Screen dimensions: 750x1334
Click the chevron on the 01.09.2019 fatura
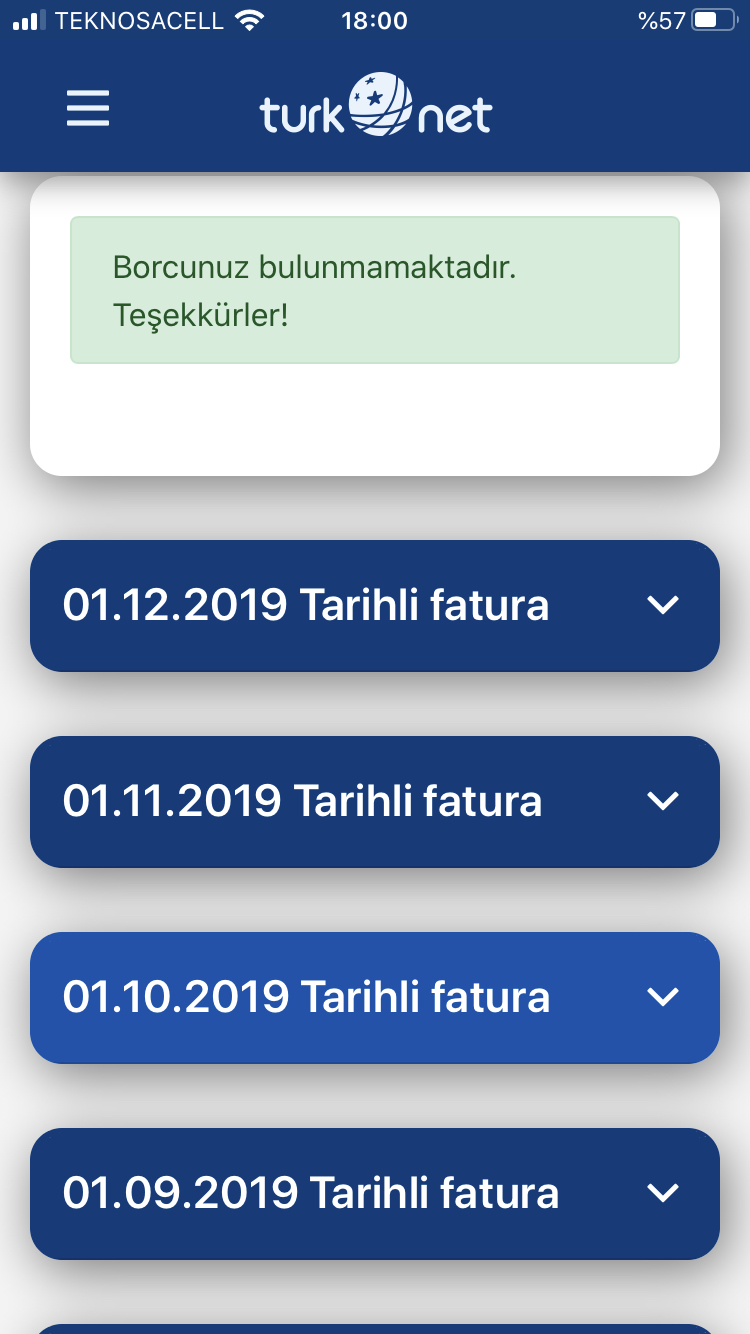[x=663, y=1193]
